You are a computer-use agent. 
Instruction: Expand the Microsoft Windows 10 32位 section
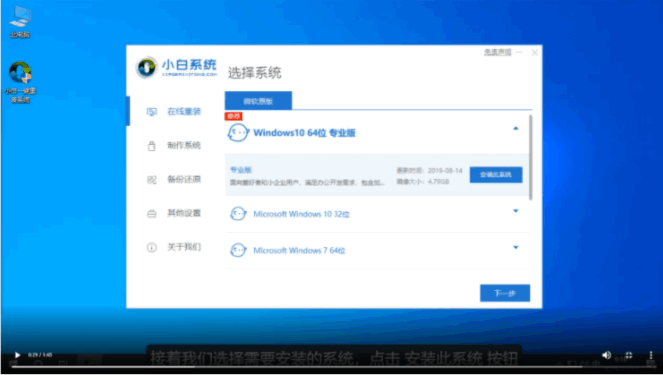click(x=515, y=211)
